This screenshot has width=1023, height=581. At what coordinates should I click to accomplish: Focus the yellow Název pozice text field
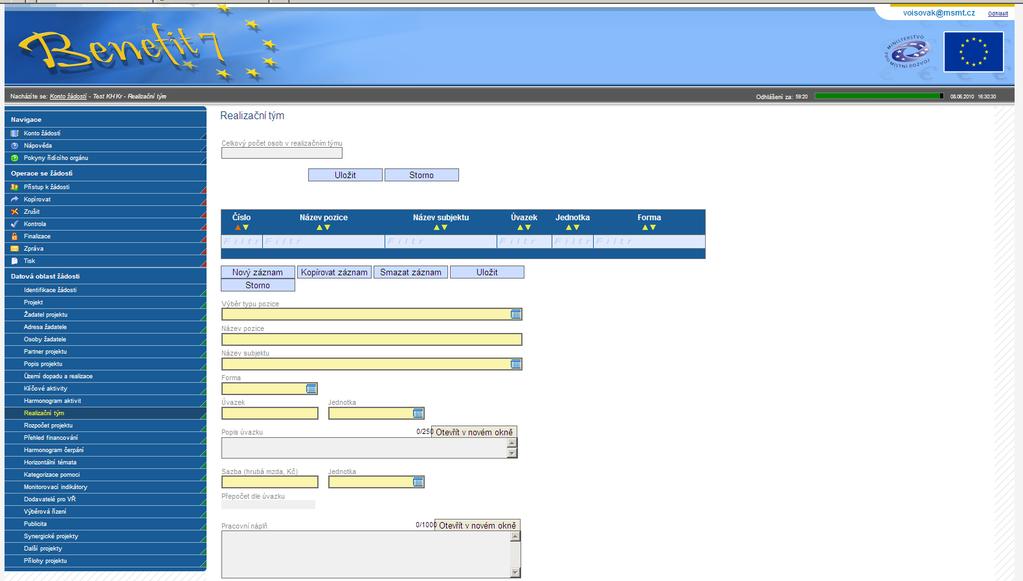[x=372, y=339]
